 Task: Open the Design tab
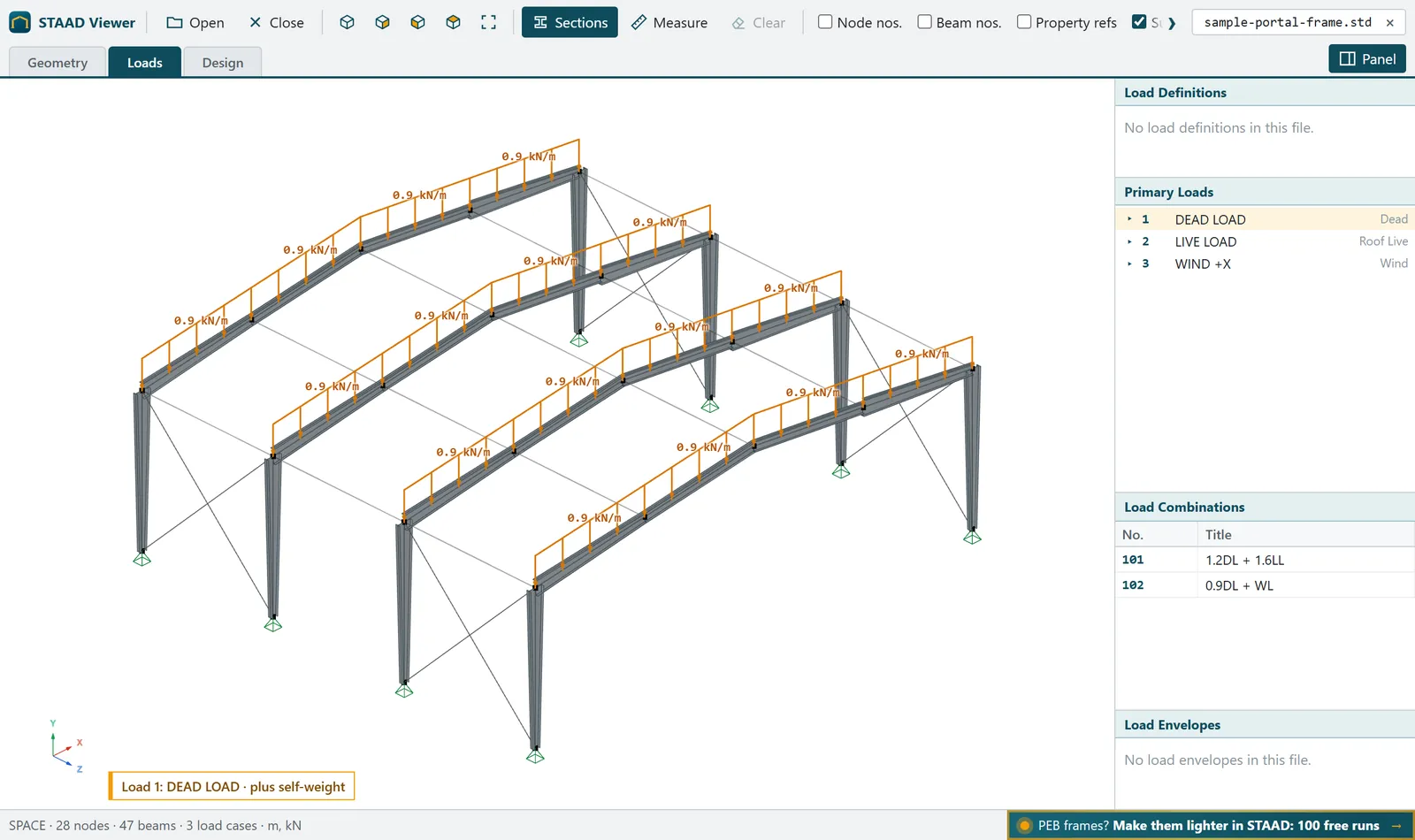[223, 63]
